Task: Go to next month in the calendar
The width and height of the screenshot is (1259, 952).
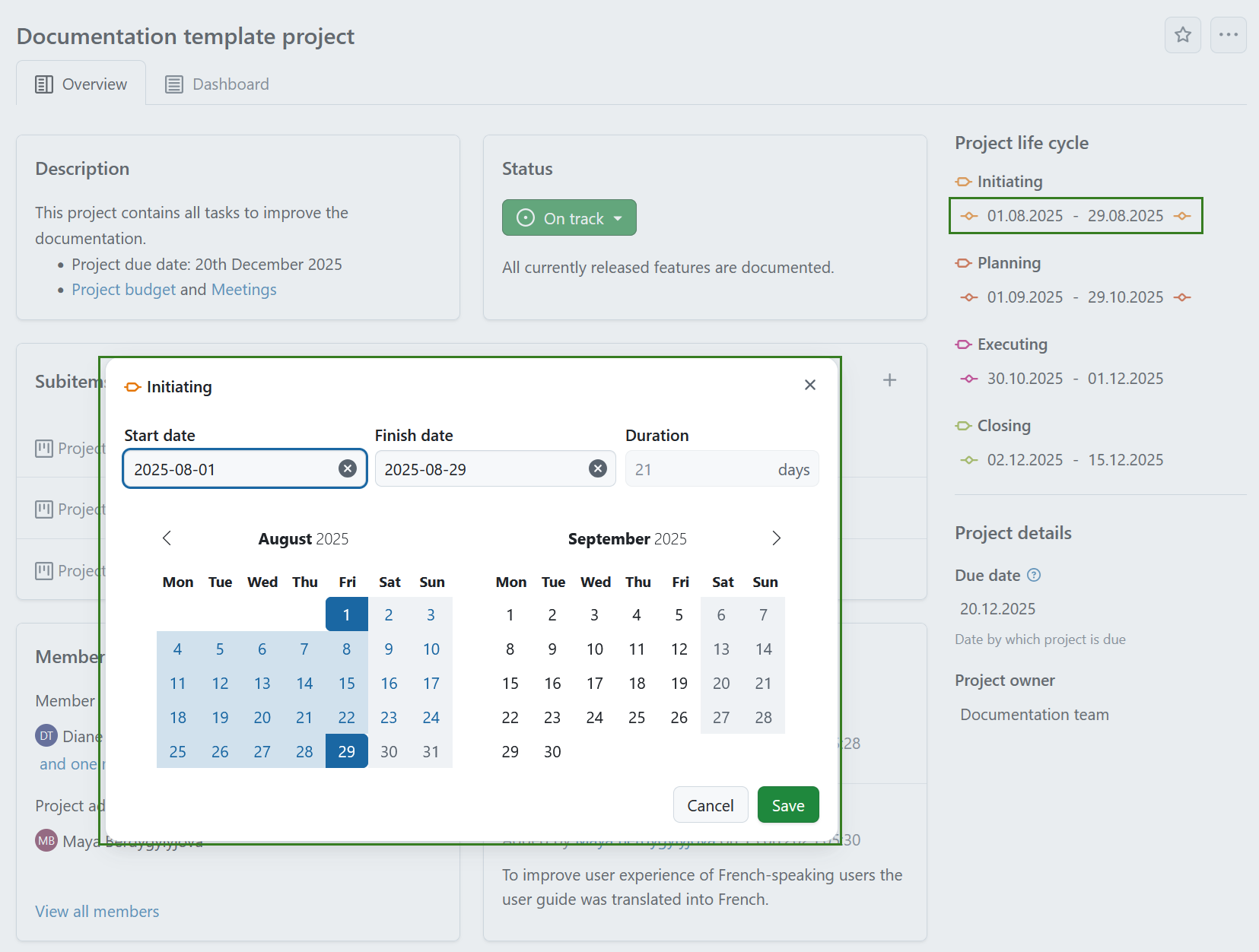Action: pos(777,538)
